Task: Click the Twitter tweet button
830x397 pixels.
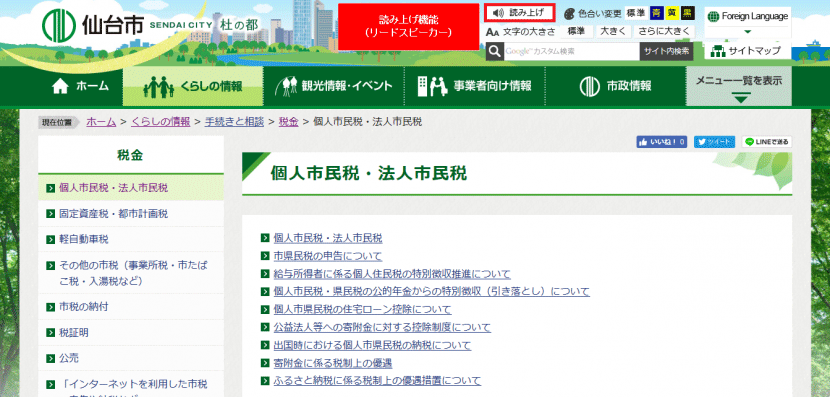Action: 715,142
